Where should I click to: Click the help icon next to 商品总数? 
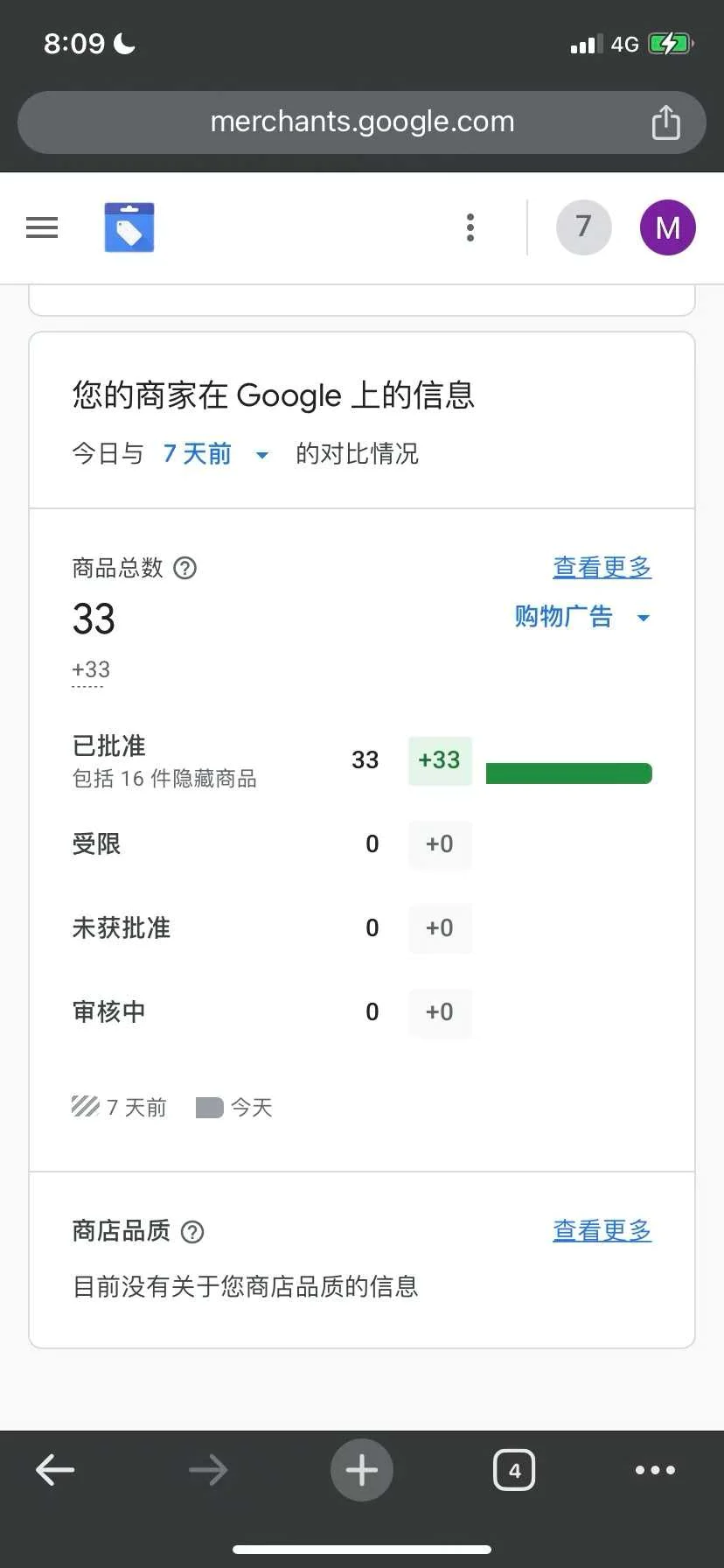point(185,569)
